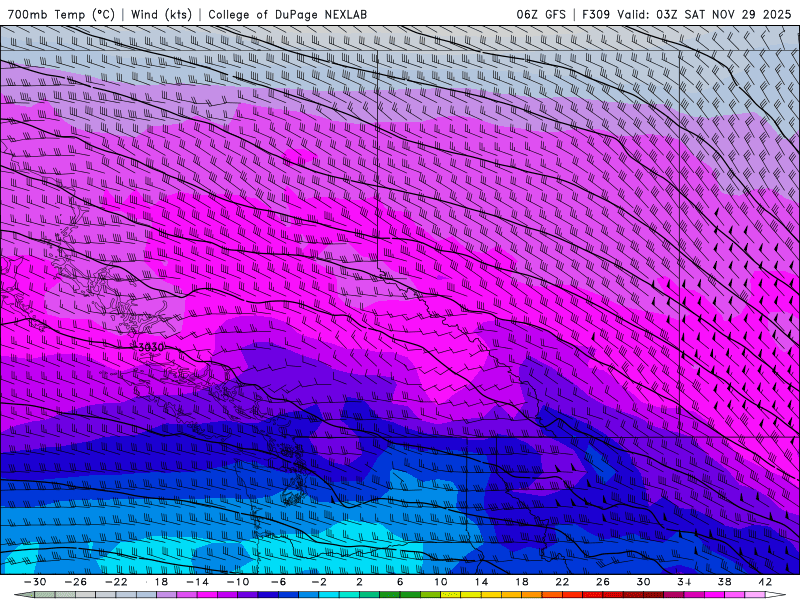Click the legend value 30
Image resolution: width=800 pixels, height=600 pixels.
[x=643, y=582]
